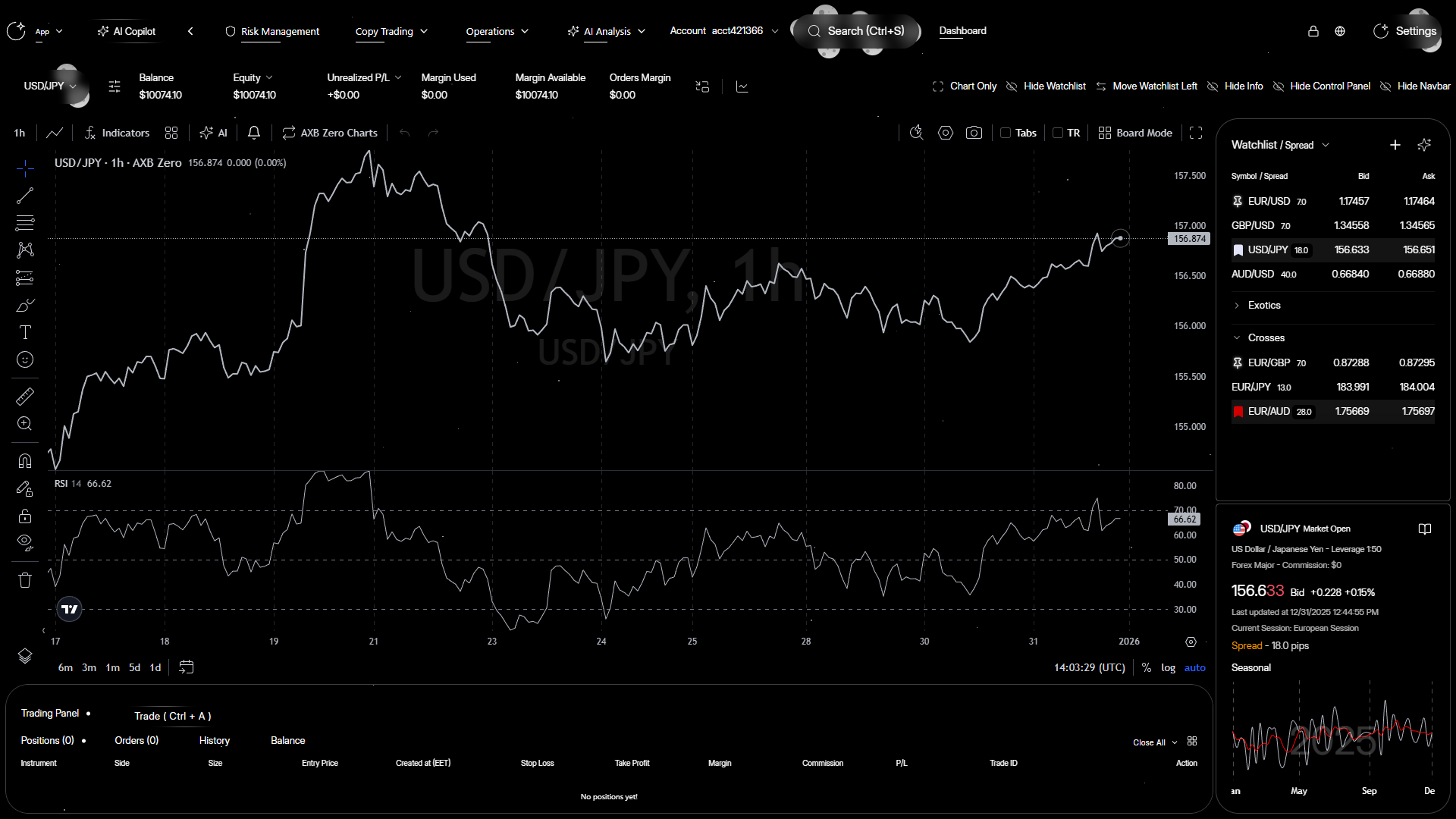The image size is (1456, 819).
Task: Click the Search (Ctrl+S) field
Action: click(x=857, y=31)
